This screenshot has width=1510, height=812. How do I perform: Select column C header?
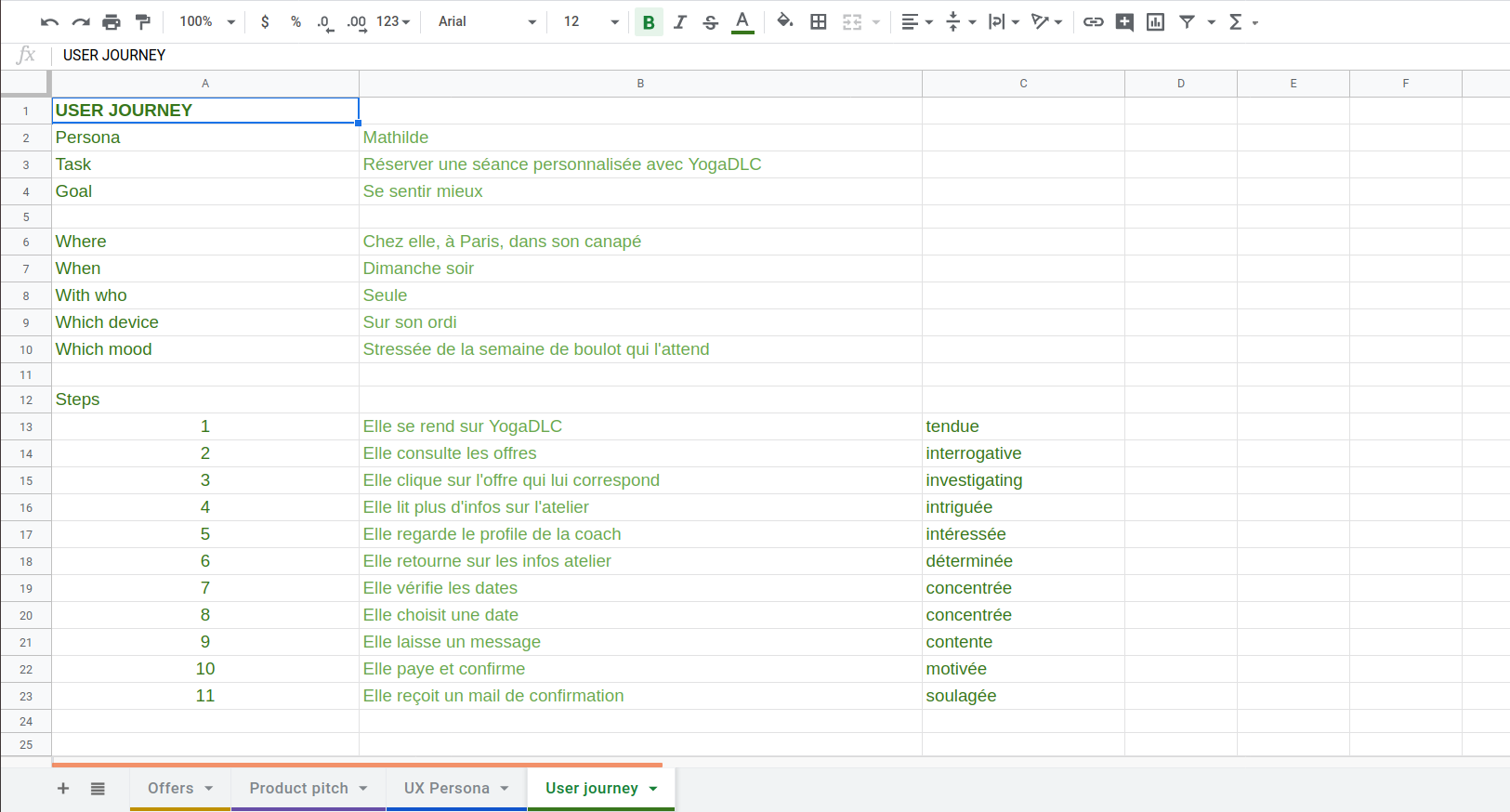1023,84
